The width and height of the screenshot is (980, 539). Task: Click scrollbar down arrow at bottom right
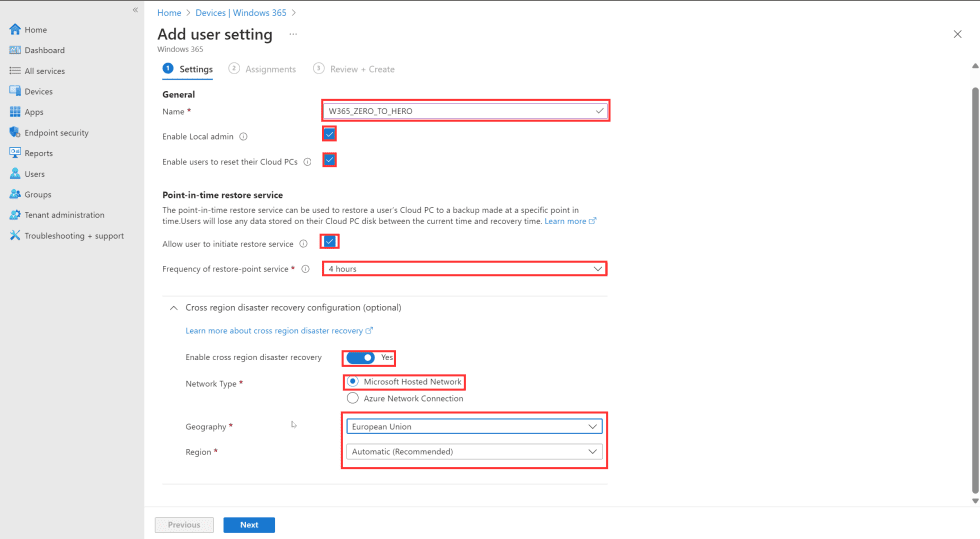coord(975,501)
